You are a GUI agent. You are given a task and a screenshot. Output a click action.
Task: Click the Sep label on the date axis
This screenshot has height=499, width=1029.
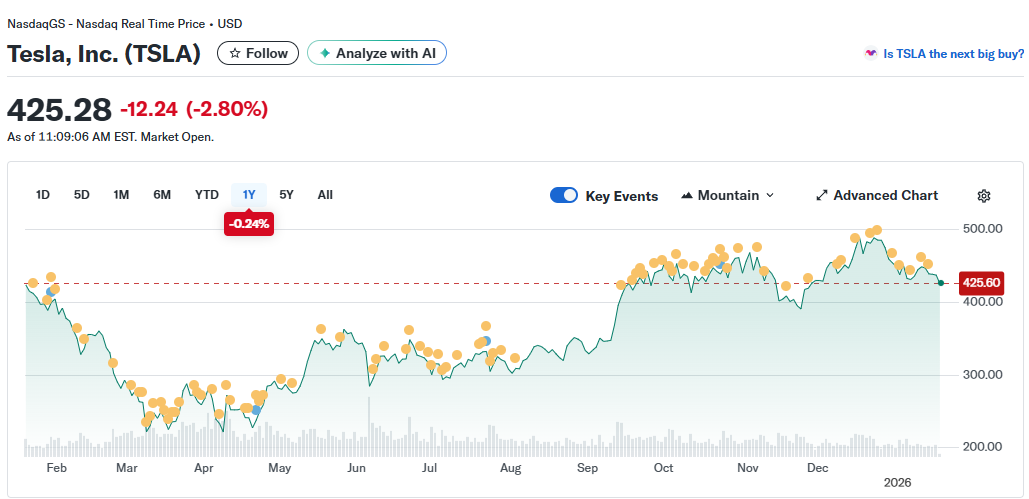[588, 469]
